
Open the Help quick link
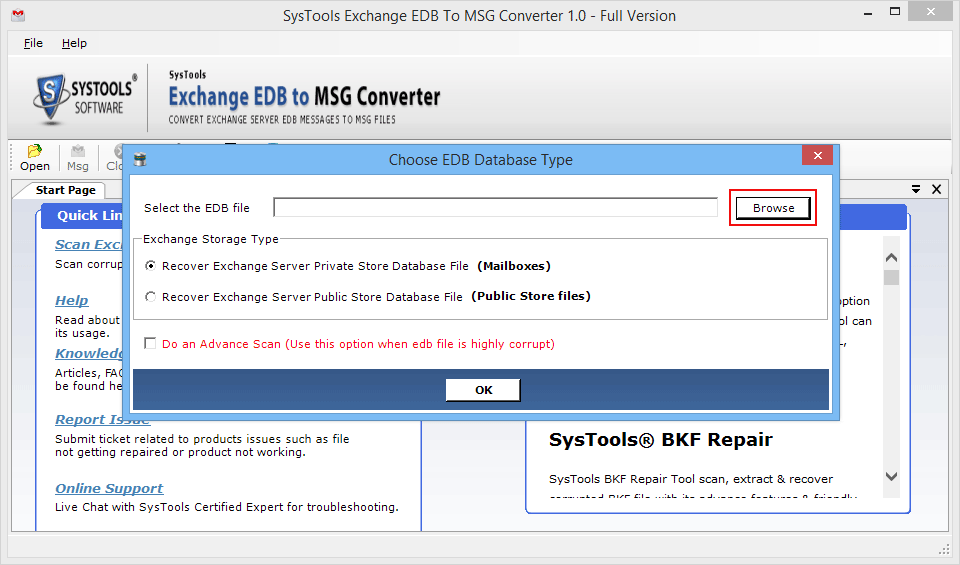(x=72, y=301)
